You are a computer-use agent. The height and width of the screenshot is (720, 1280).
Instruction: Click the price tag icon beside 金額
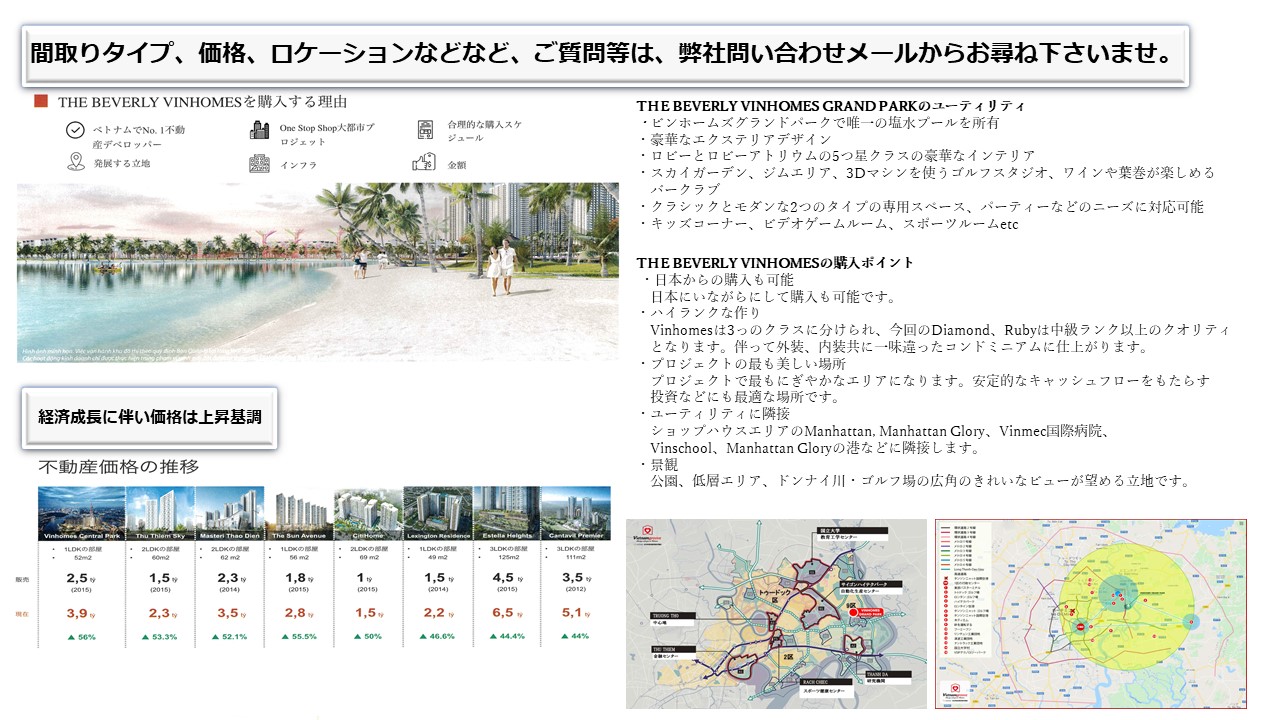(x=425, y=163)
